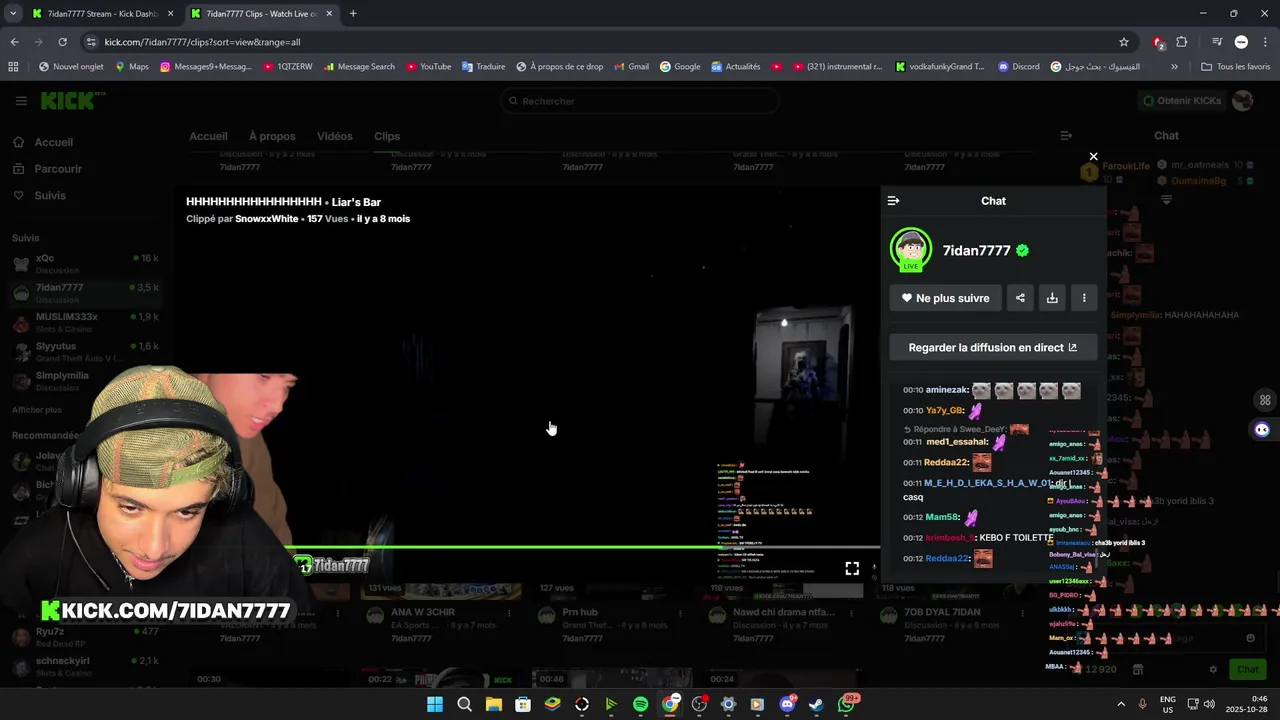Open chat settings gear icon
Viewport: 1280px width, 720px height.
[1213, 669]
